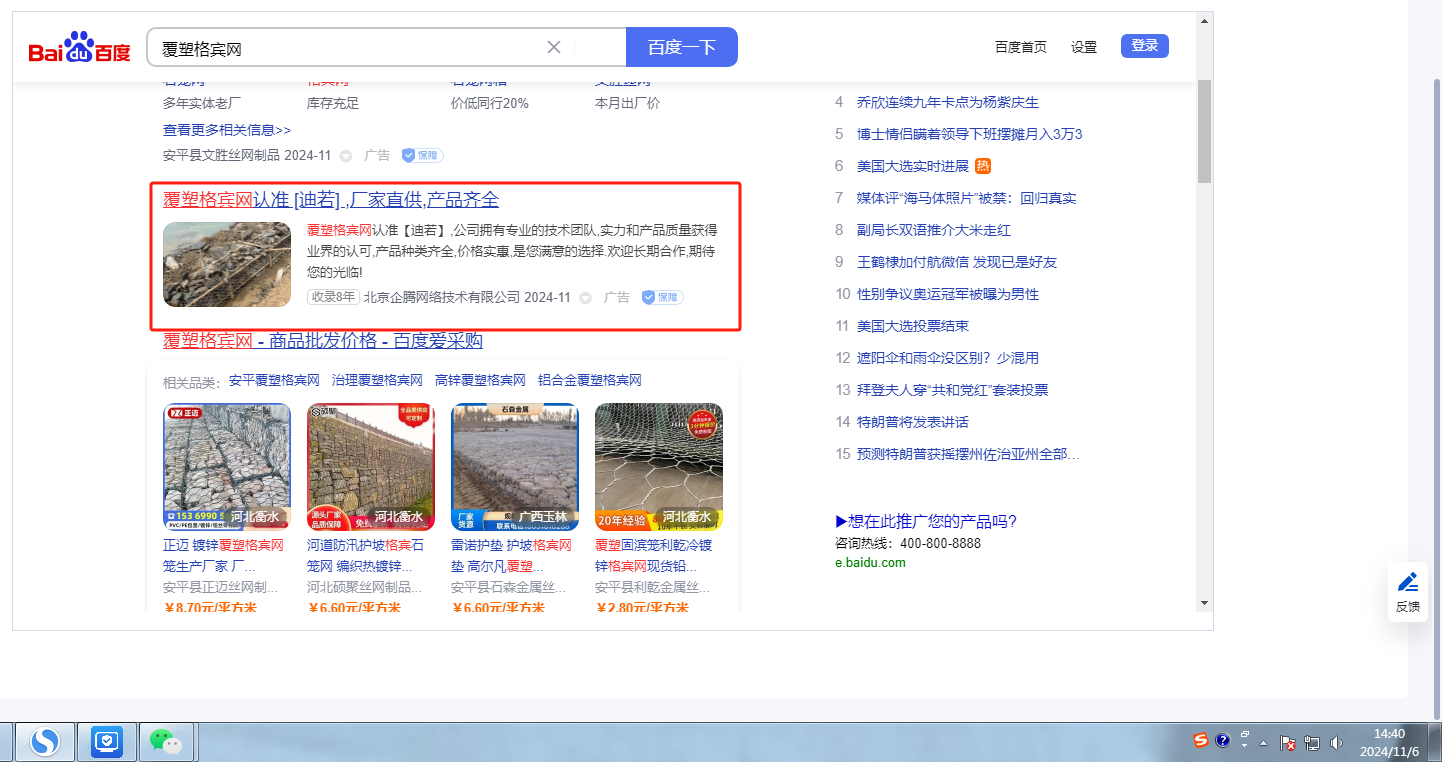Show hidden system tray icons

point(1263,743)
